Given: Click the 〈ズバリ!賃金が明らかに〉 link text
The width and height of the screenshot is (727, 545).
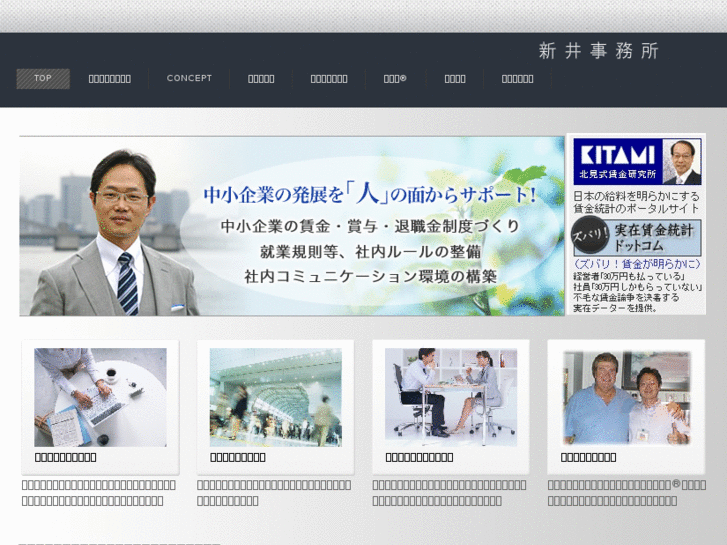Looking at the screenshot, I should tap(637, 264).
